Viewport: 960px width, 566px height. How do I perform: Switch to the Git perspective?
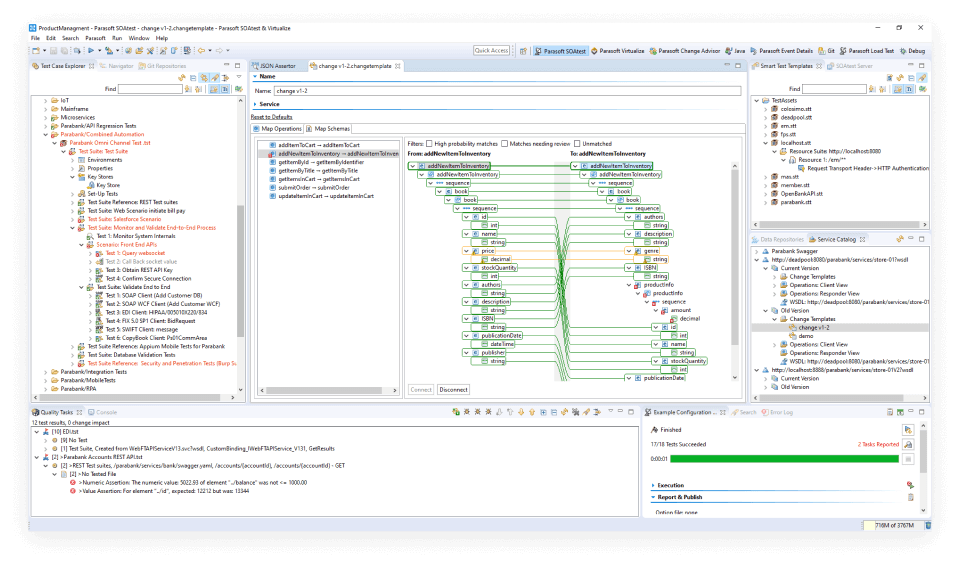(827, 51)
